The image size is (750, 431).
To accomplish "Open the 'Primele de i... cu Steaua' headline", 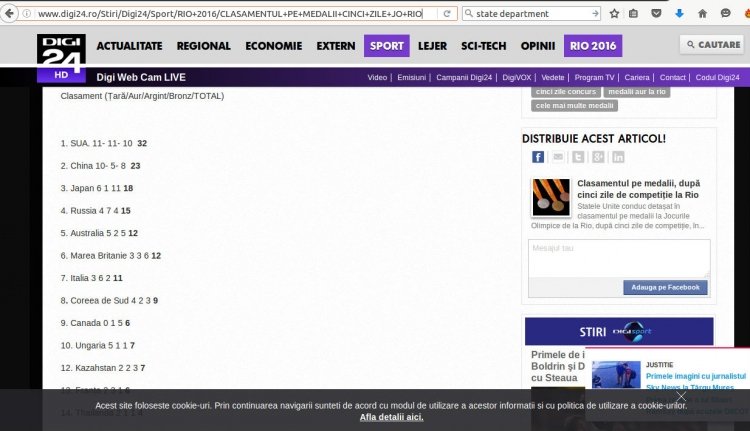I will 558,366.
